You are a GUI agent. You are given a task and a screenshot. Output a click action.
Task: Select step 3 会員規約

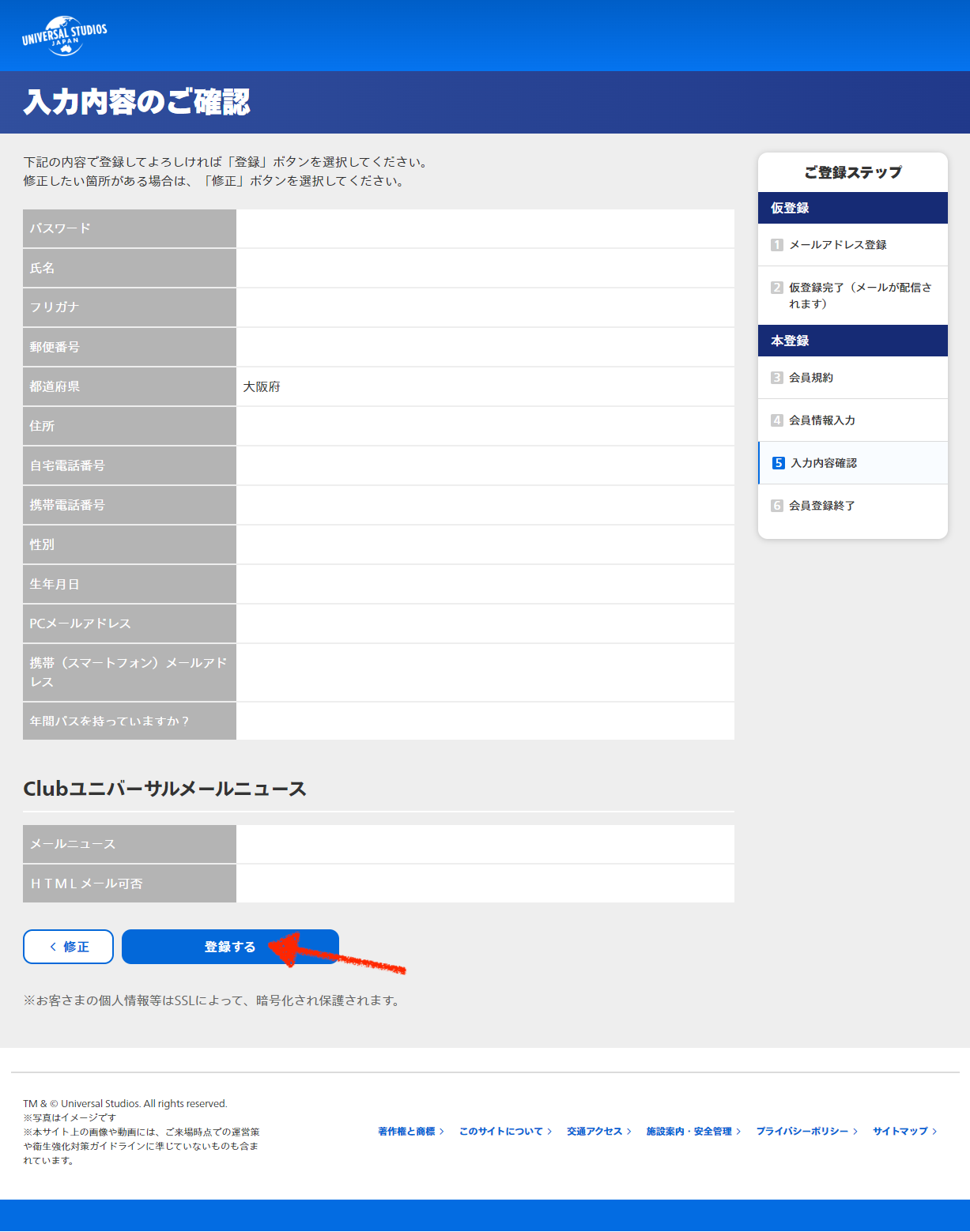[853, 378]
